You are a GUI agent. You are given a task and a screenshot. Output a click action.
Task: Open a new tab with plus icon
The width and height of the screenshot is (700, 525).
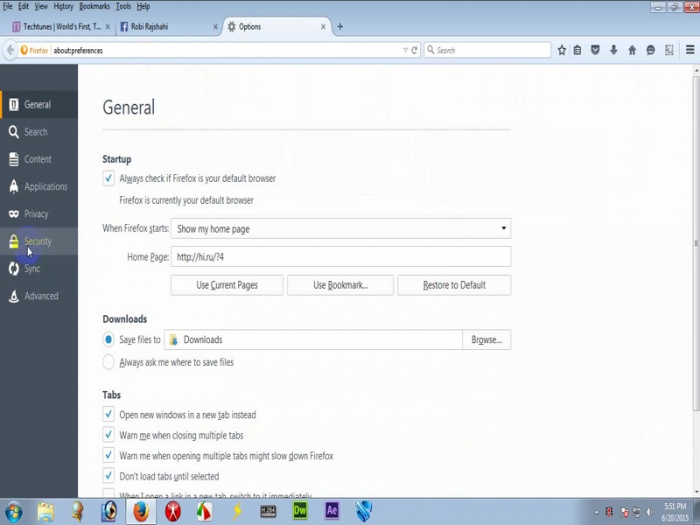tap(340, 27)
